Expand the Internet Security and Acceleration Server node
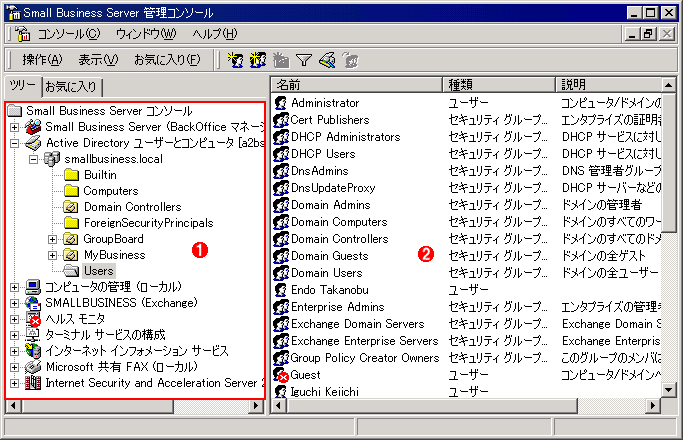 (14, 383)
